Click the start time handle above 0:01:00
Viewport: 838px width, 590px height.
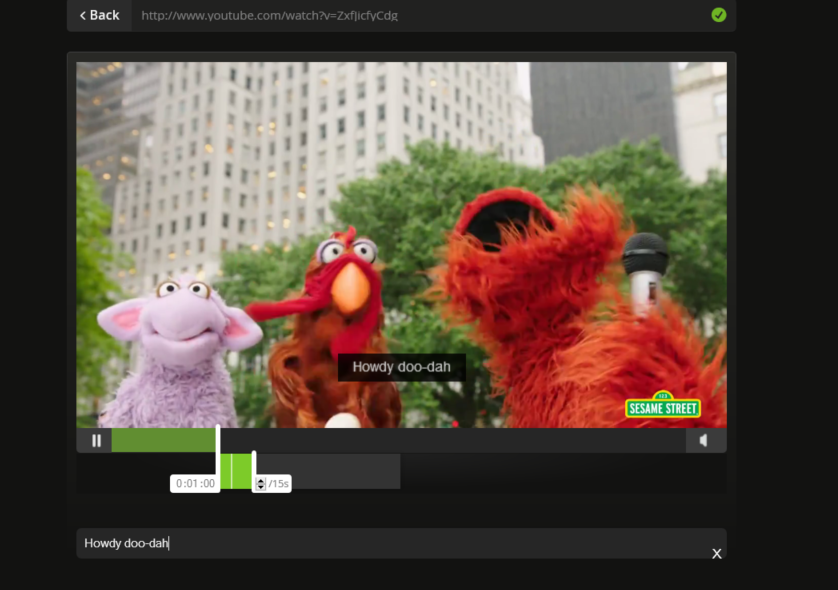(218, 450)
